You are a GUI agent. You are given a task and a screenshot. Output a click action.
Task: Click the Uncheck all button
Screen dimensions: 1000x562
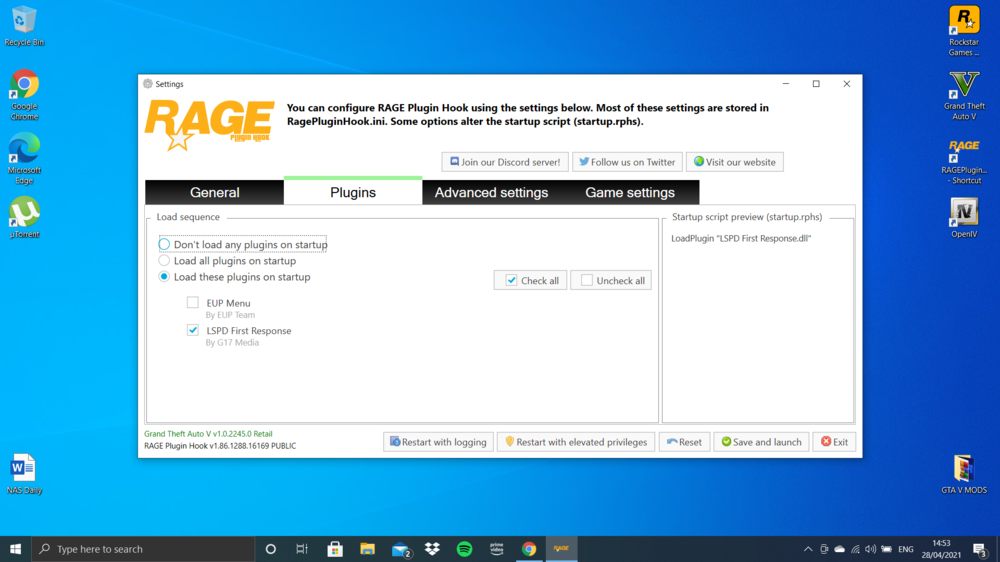611,280
